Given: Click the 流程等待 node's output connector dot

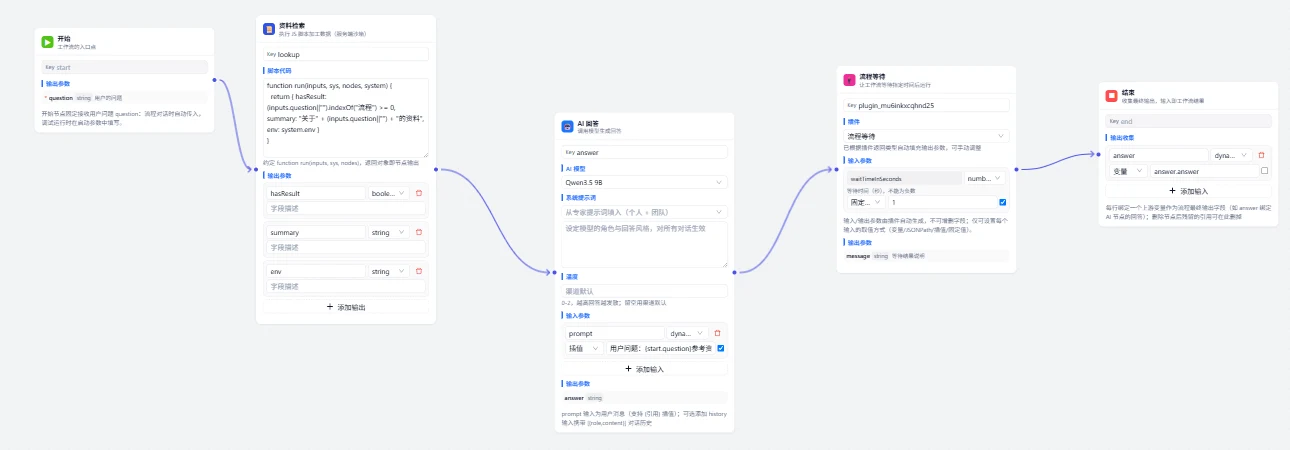Looking at the screenshot, I should pyautogui.click(x=1017, y=169).
